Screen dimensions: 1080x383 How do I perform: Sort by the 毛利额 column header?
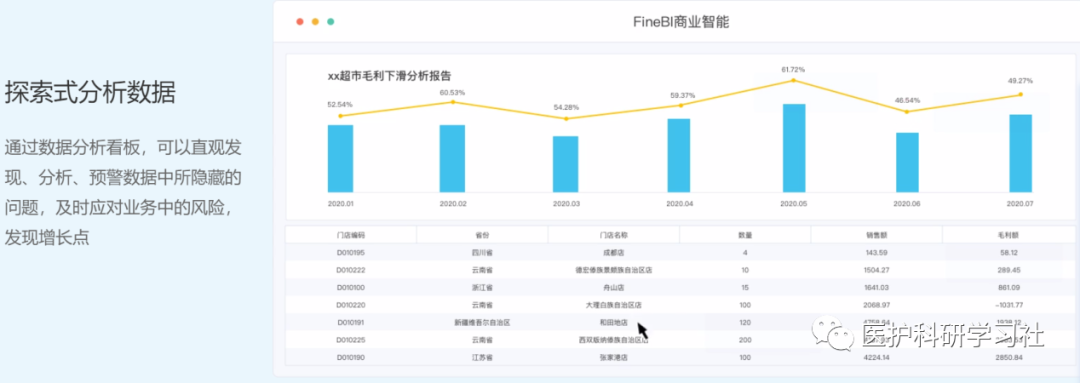(x=1008, y=235)
